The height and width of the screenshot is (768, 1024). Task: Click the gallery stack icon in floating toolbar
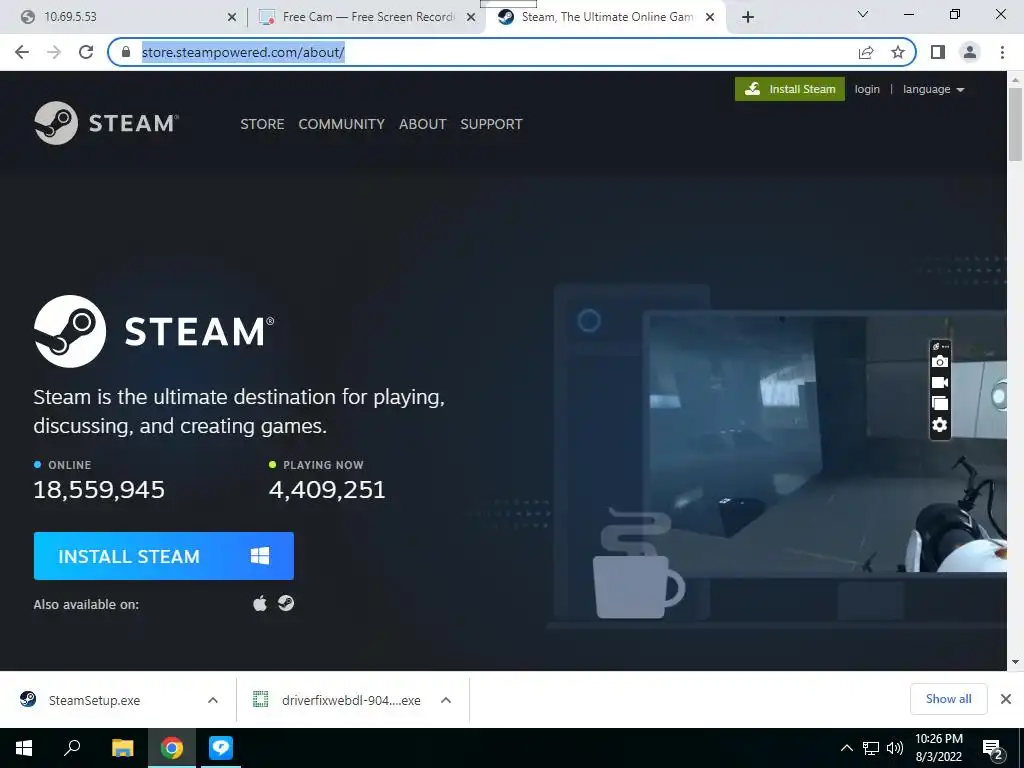940,404
